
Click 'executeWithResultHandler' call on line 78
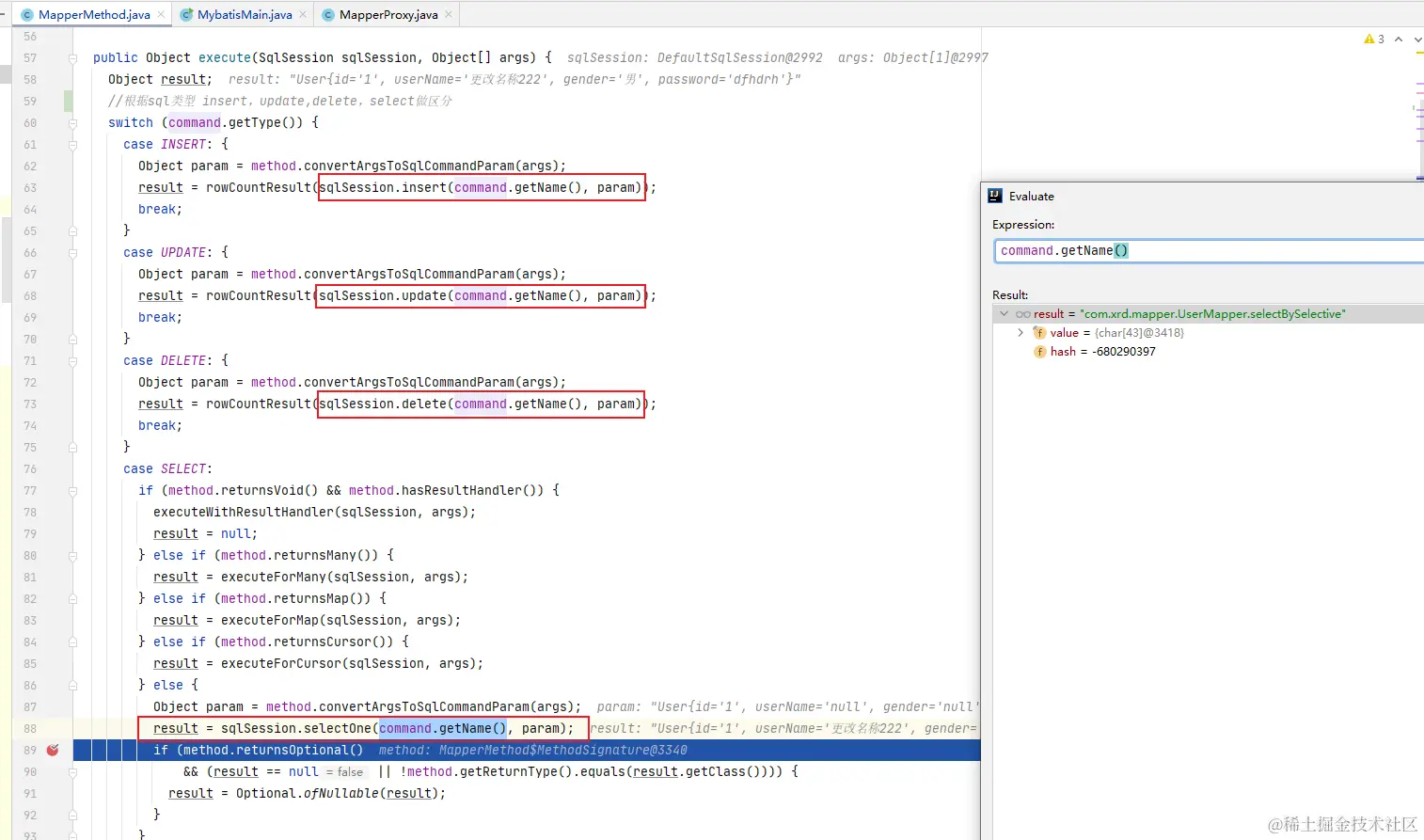[244, 512]
